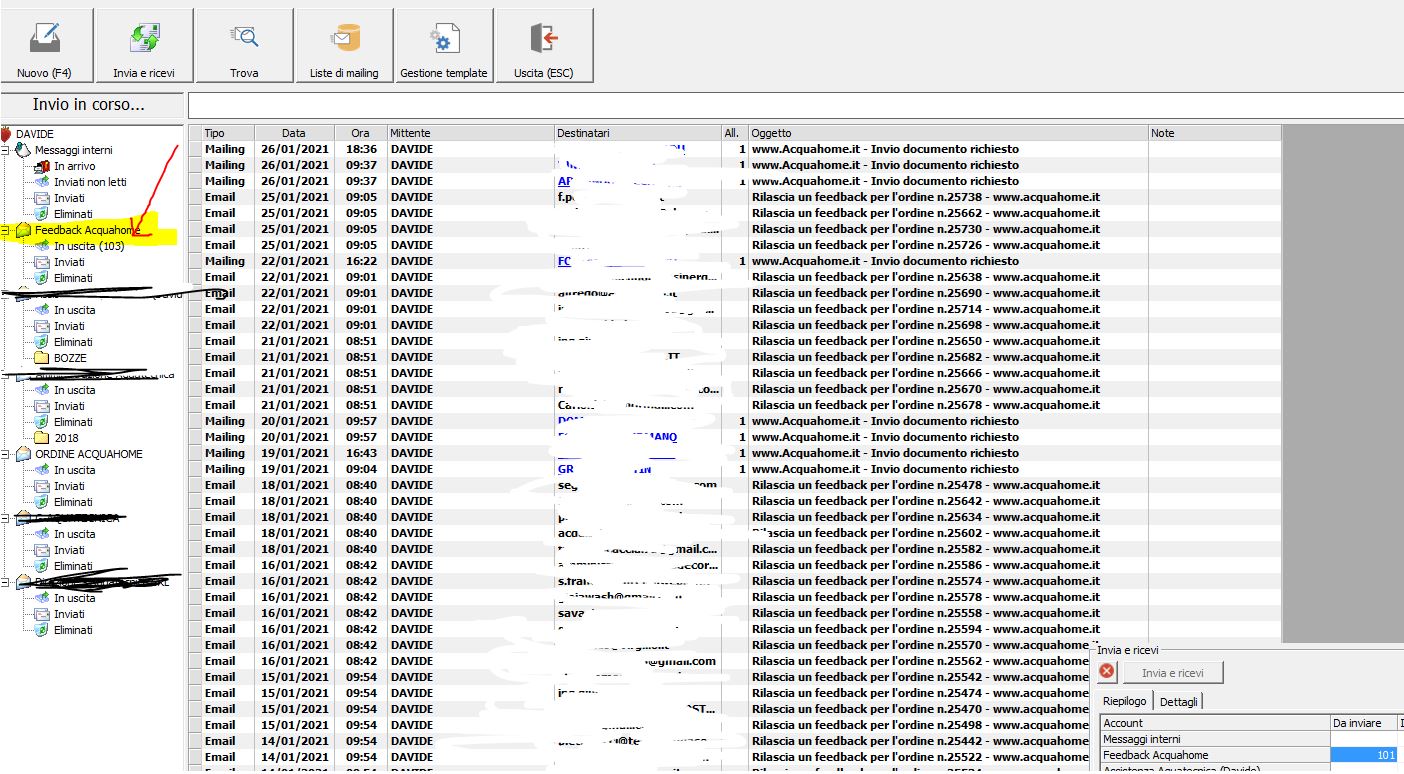
Task: Sort by the Oggetto column header
Action: click(x=948, y=133)
